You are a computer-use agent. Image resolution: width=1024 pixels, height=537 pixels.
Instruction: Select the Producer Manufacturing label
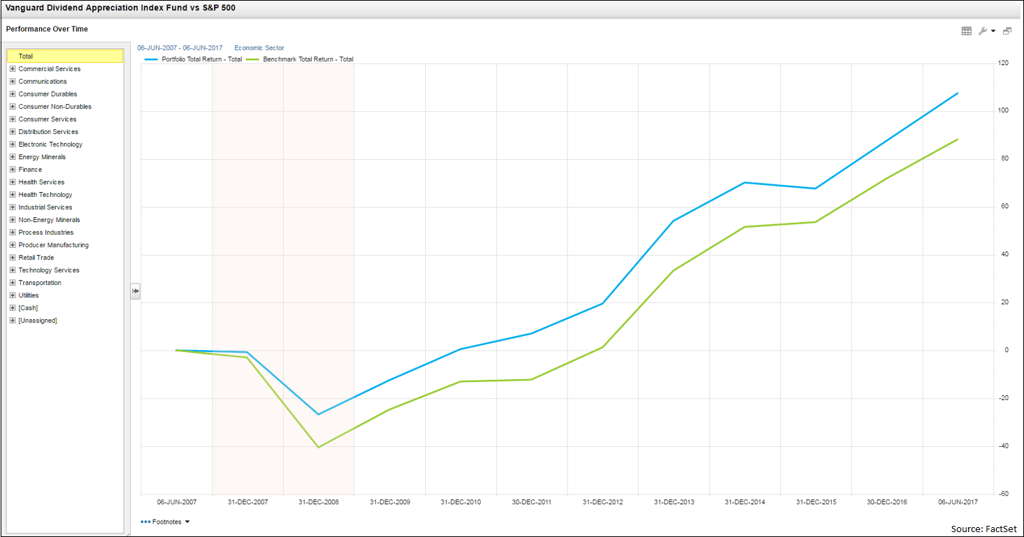[x=54, y=245]
